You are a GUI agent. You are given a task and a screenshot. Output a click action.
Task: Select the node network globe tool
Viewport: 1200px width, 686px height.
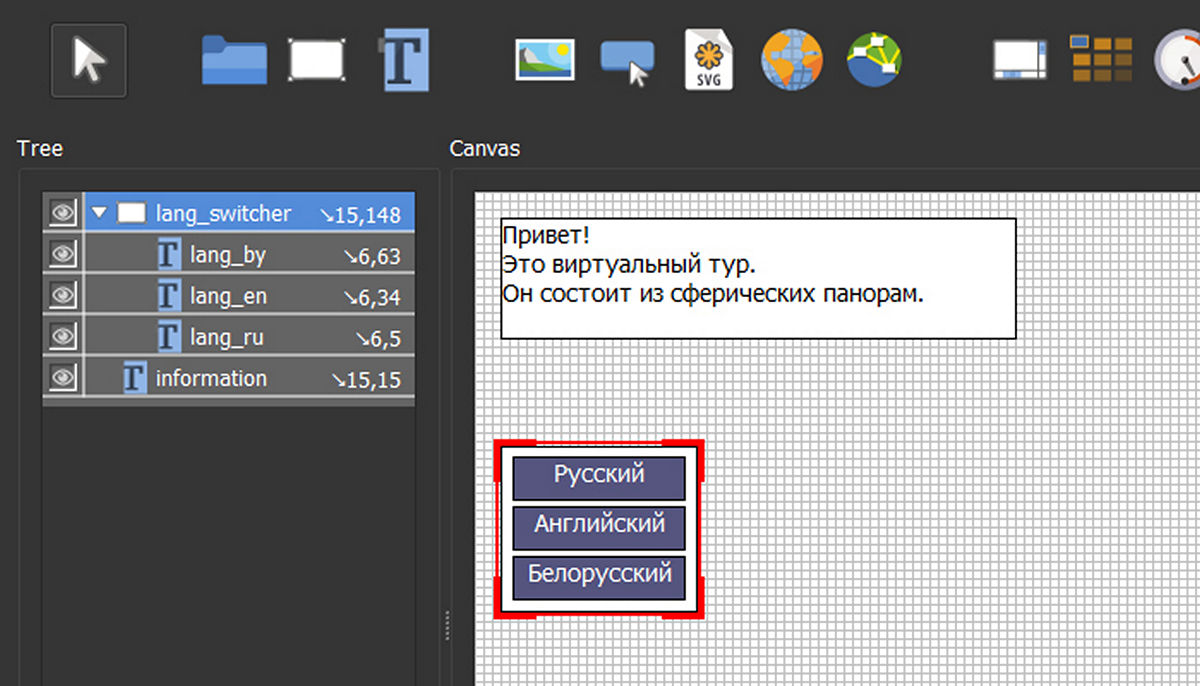874,60
